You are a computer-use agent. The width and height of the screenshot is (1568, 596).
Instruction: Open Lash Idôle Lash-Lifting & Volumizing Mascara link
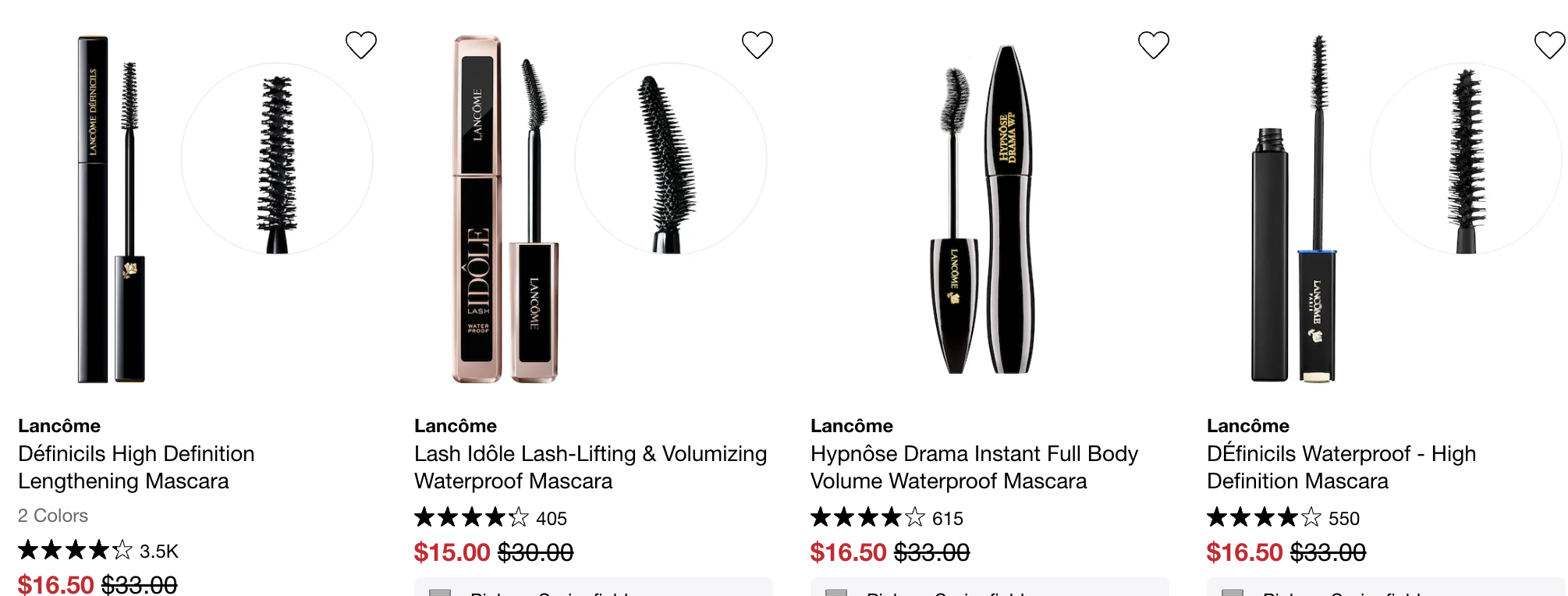[591, 467]
